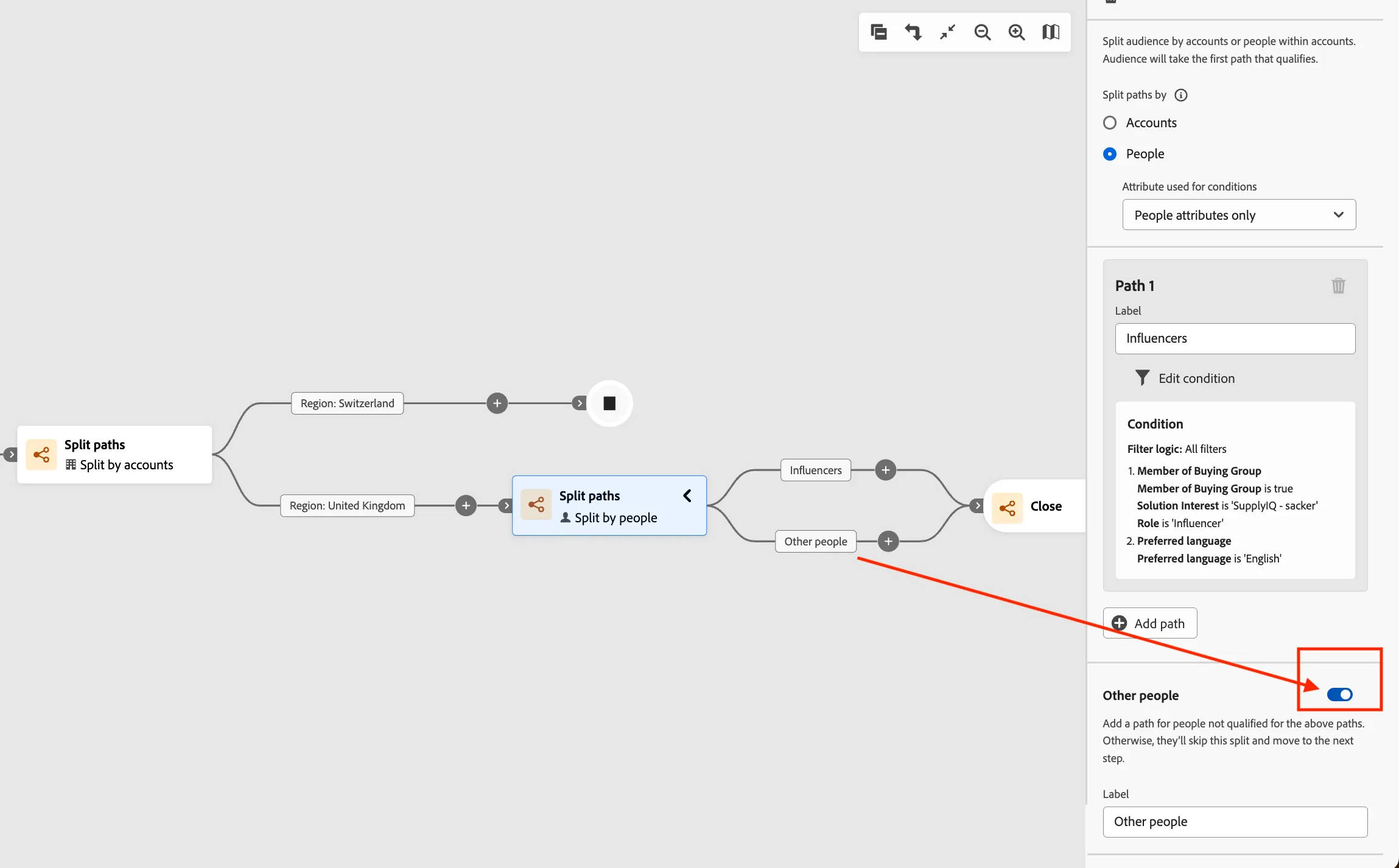
Task: Add node after Region: Switzerland path
Action: tap(497, 403)
